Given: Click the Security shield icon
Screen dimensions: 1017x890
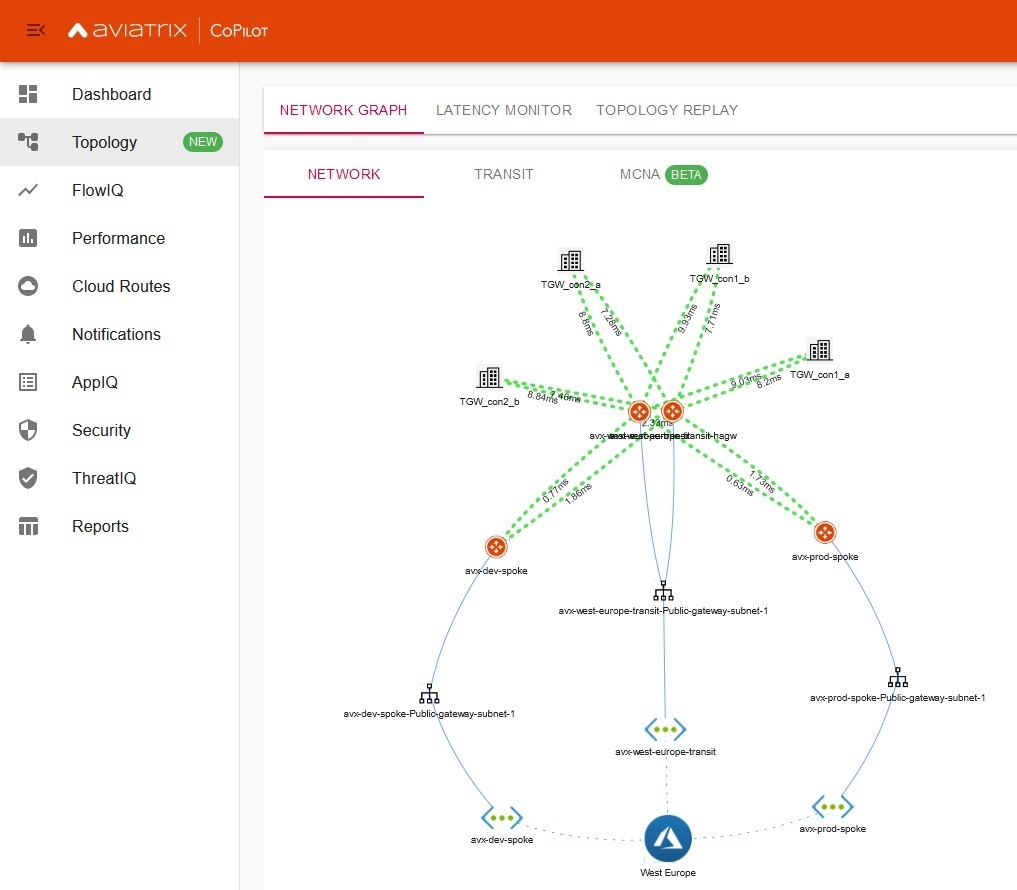Looking at the screenshot, I should [28, 430].
